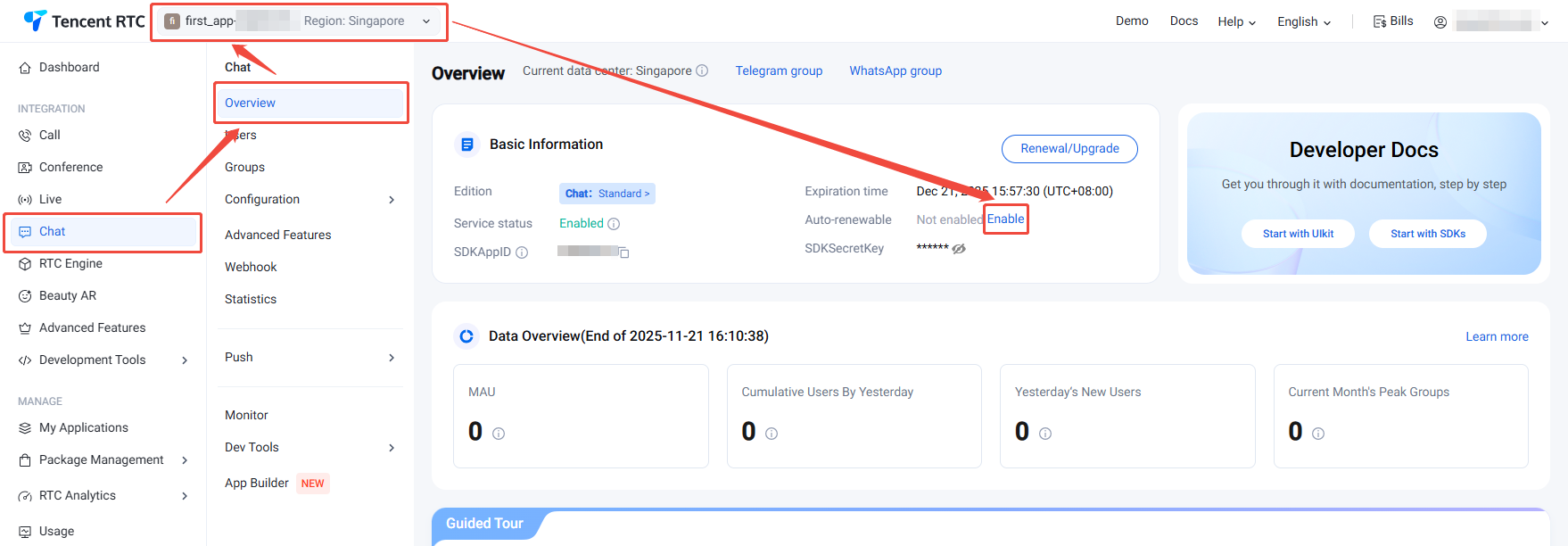
Task: Click the Development Tools code icon
Action: pos(25,360)
